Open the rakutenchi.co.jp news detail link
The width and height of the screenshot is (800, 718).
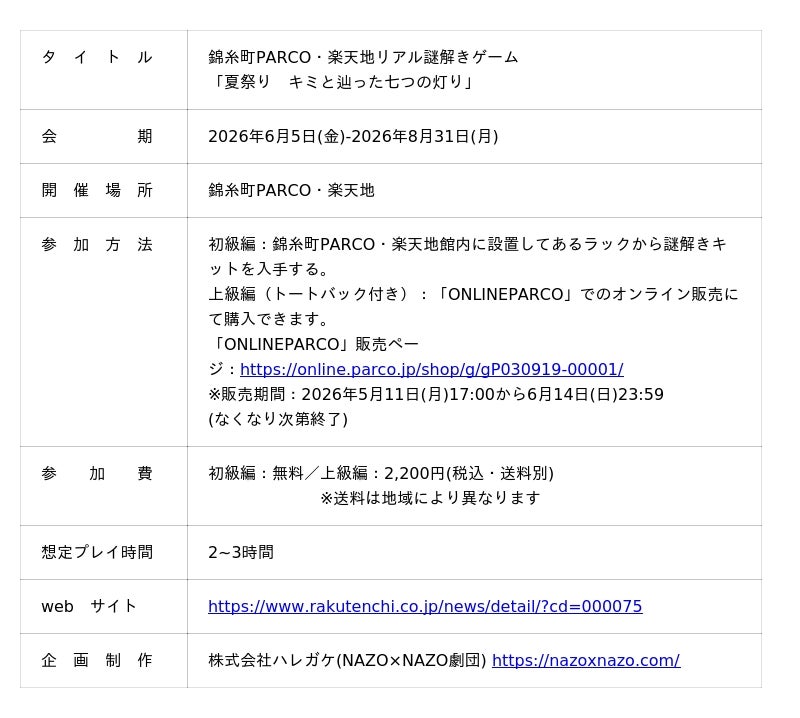pos(425,606)
